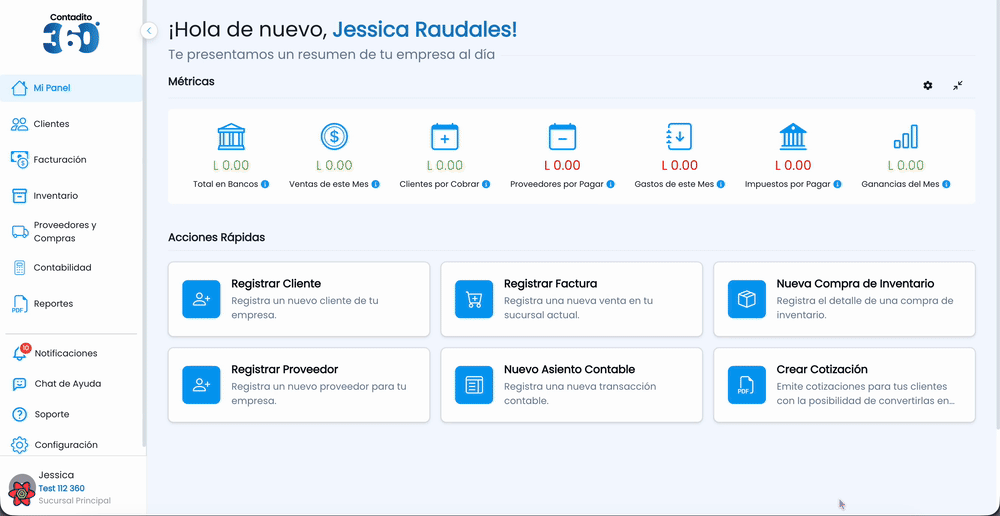Click the Impuestos por Pagar L 0.00 value
The width and height of the screenshot is (1000, 516).
tap(793, 166)
